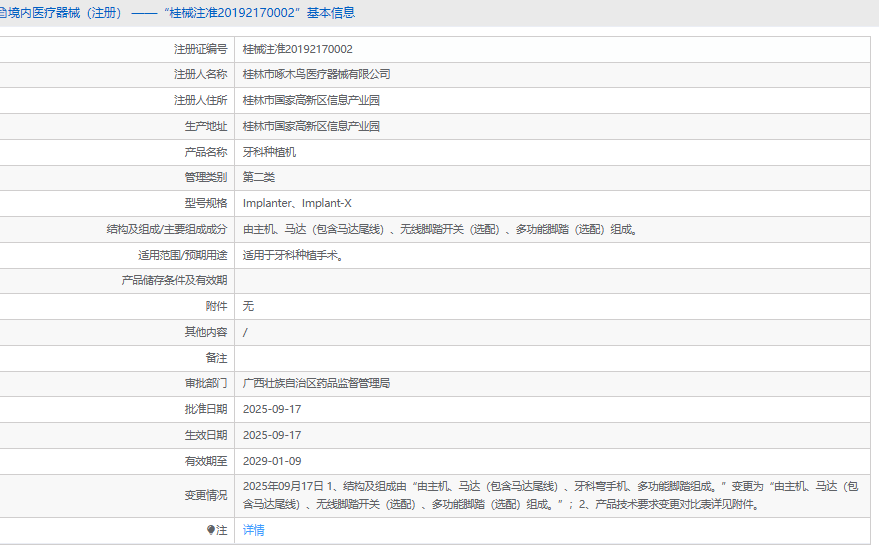Click the 批准日期 value 2025-09-17
Image resolution: width=879 pixels, height=545 pixels.
pos(272,409)
